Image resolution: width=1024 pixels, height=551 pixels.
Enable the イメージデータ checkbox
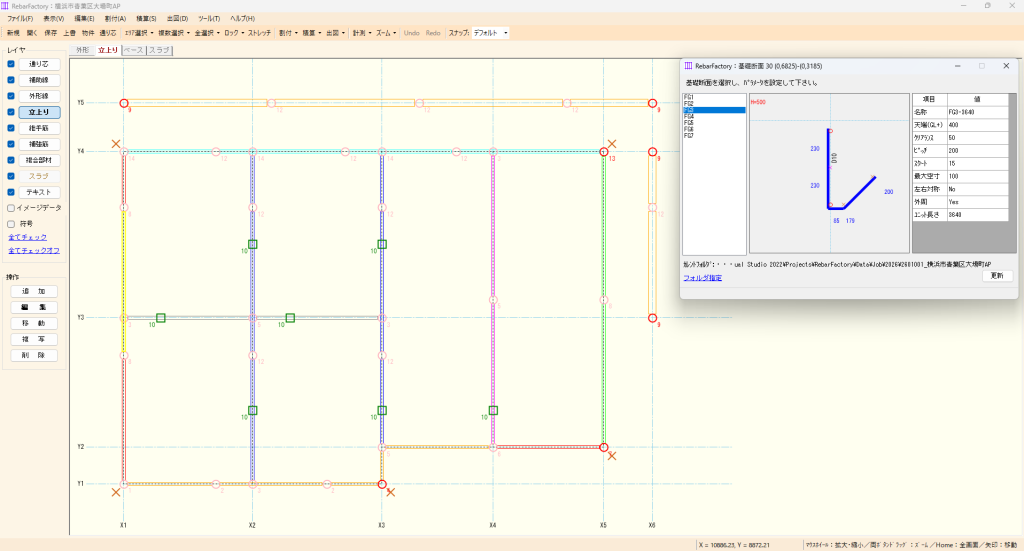(11, 208)
